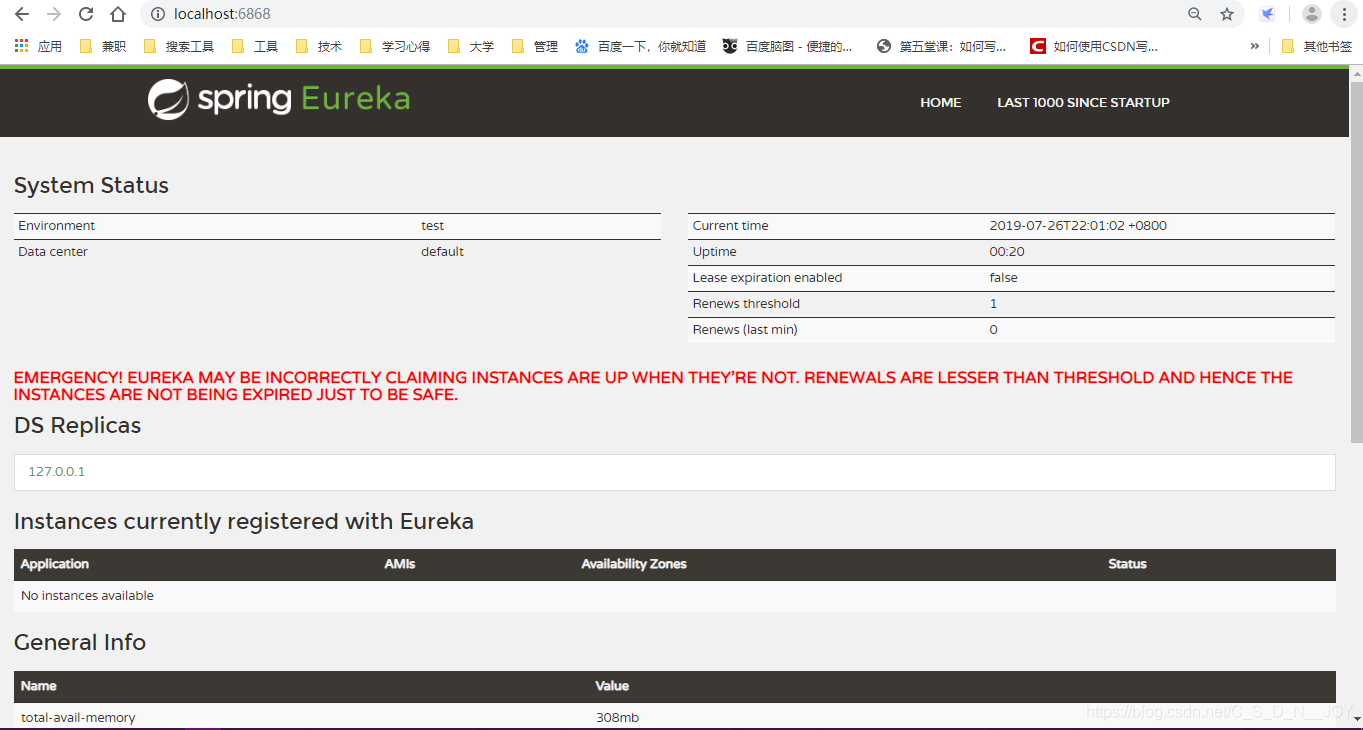Viewport: 1363px width, 730px height.
Task: Click the Environment value test
Action: click(432, 226)
